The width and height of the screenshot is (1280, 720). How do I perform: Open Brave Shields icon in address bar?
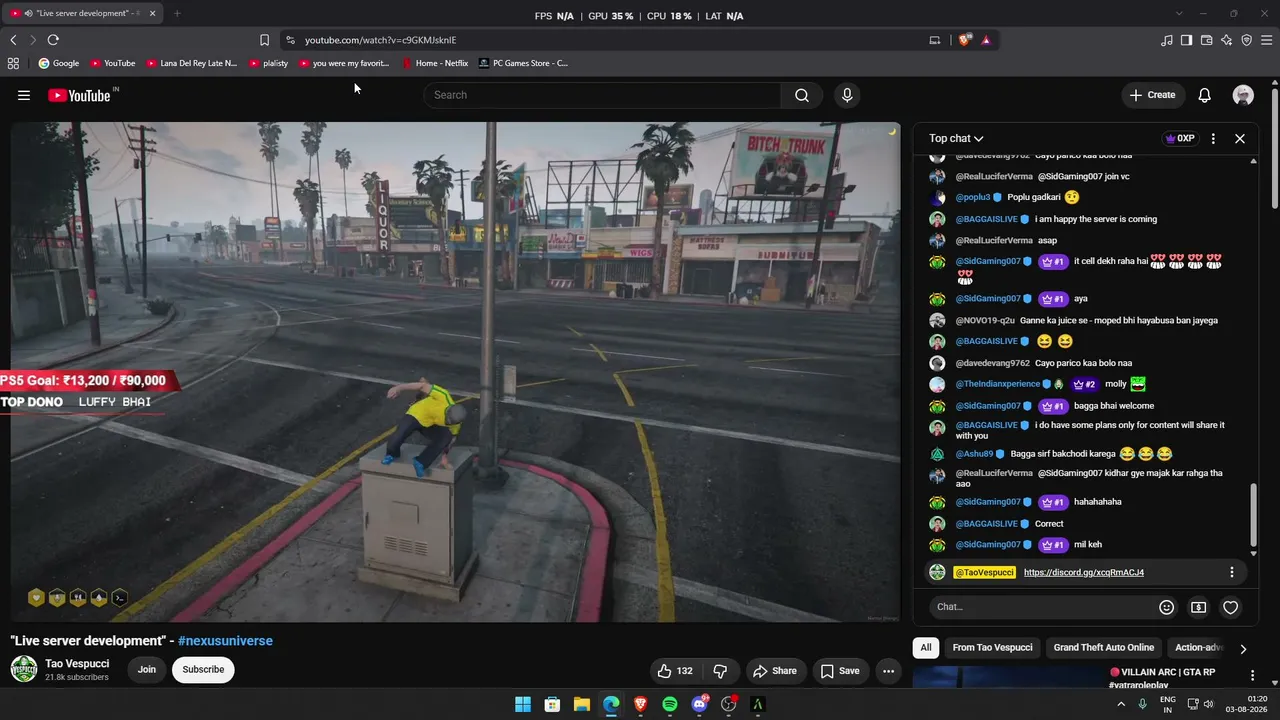pos(965,40)
